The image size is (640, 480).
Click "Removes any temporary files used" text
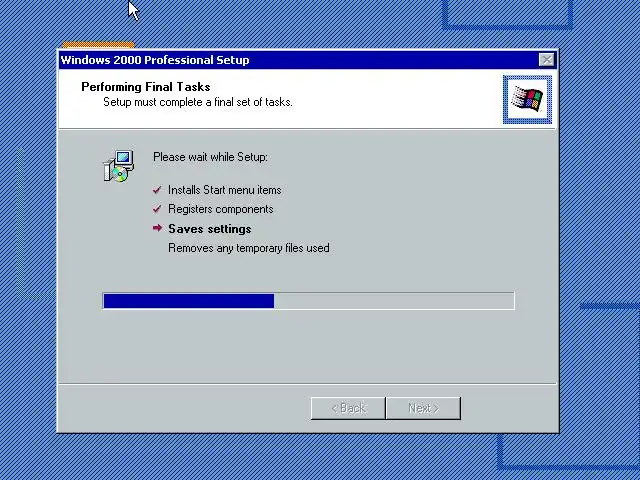pyautogui.click(x=249, y=248)
